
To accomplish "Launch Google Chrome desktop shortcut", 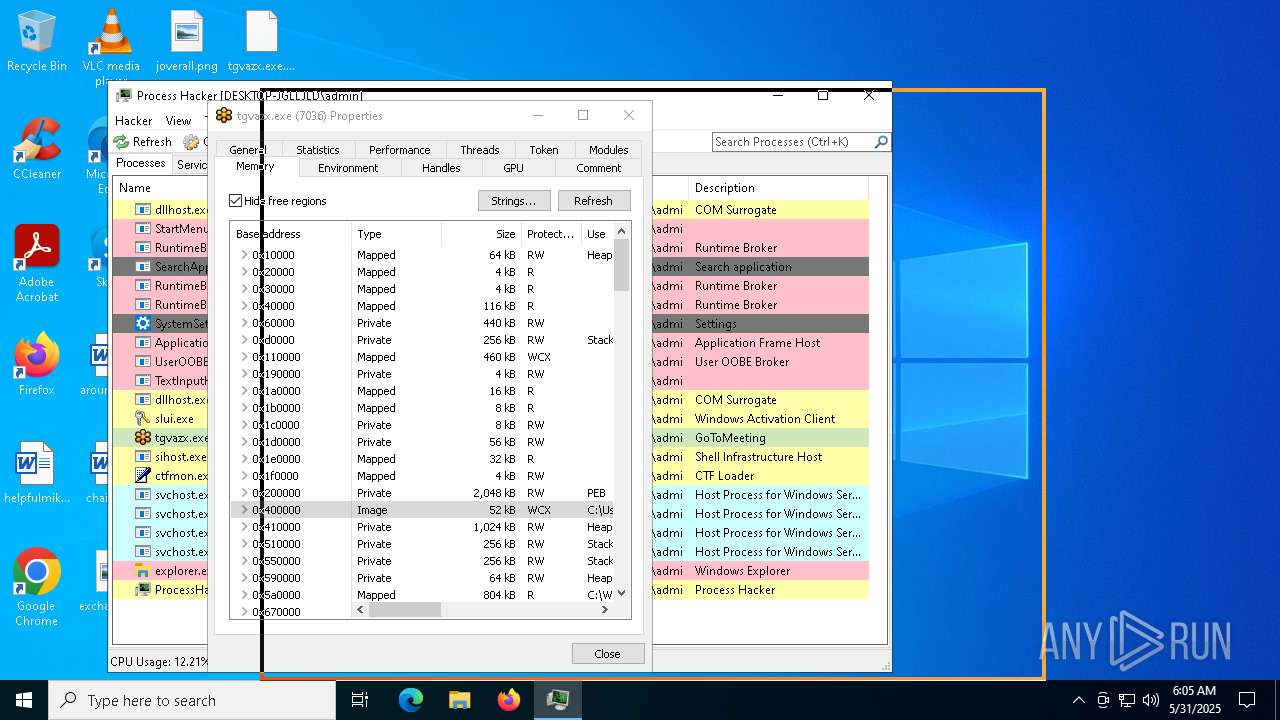I will (x=37, y=587).
